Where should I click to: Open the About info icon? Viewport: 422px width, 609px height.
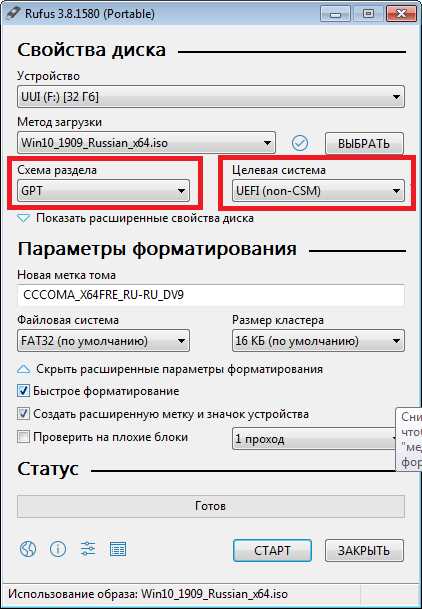58,549
